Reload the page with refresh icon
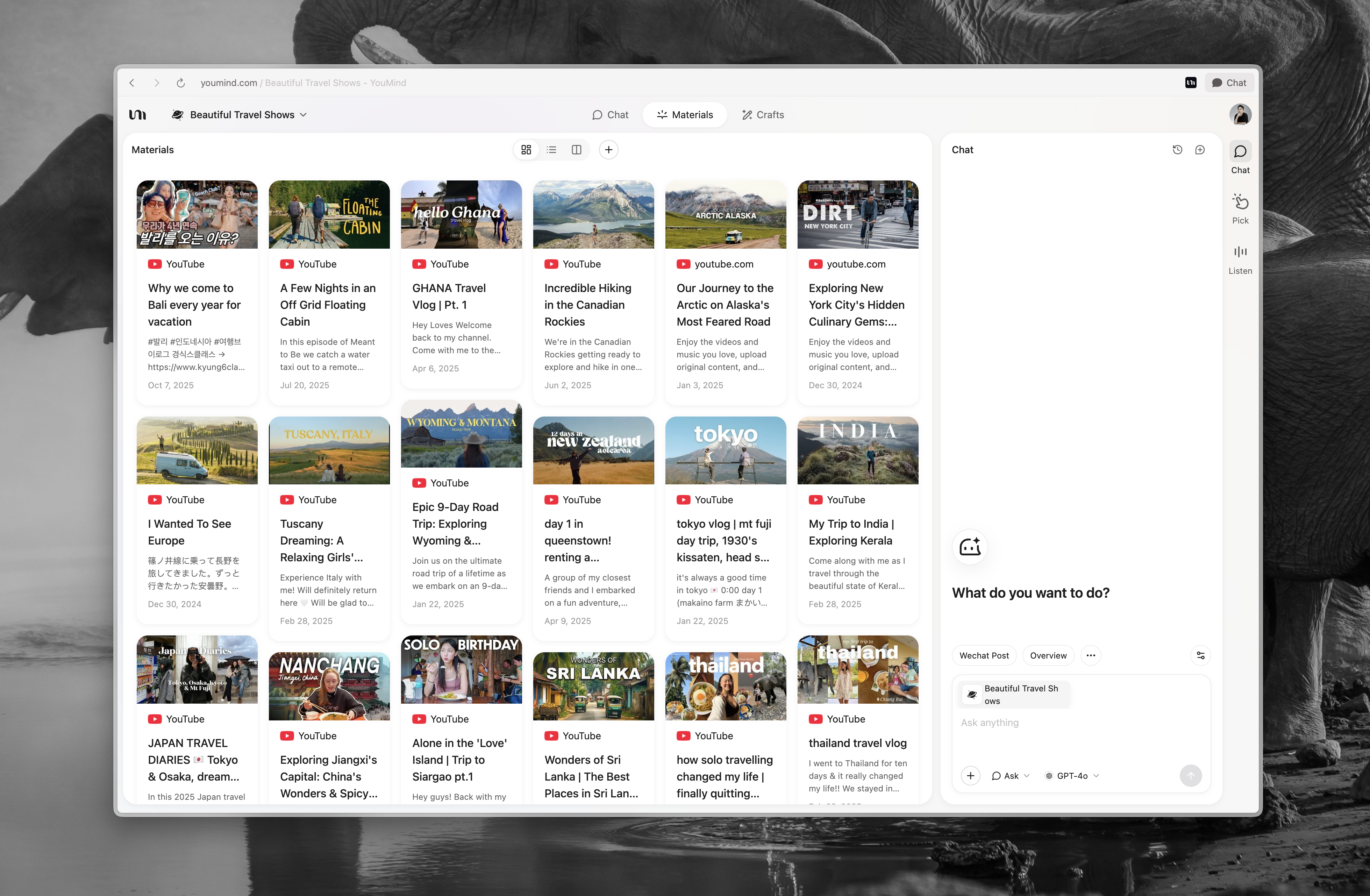The image size is (1370, 896). point(181,83)
